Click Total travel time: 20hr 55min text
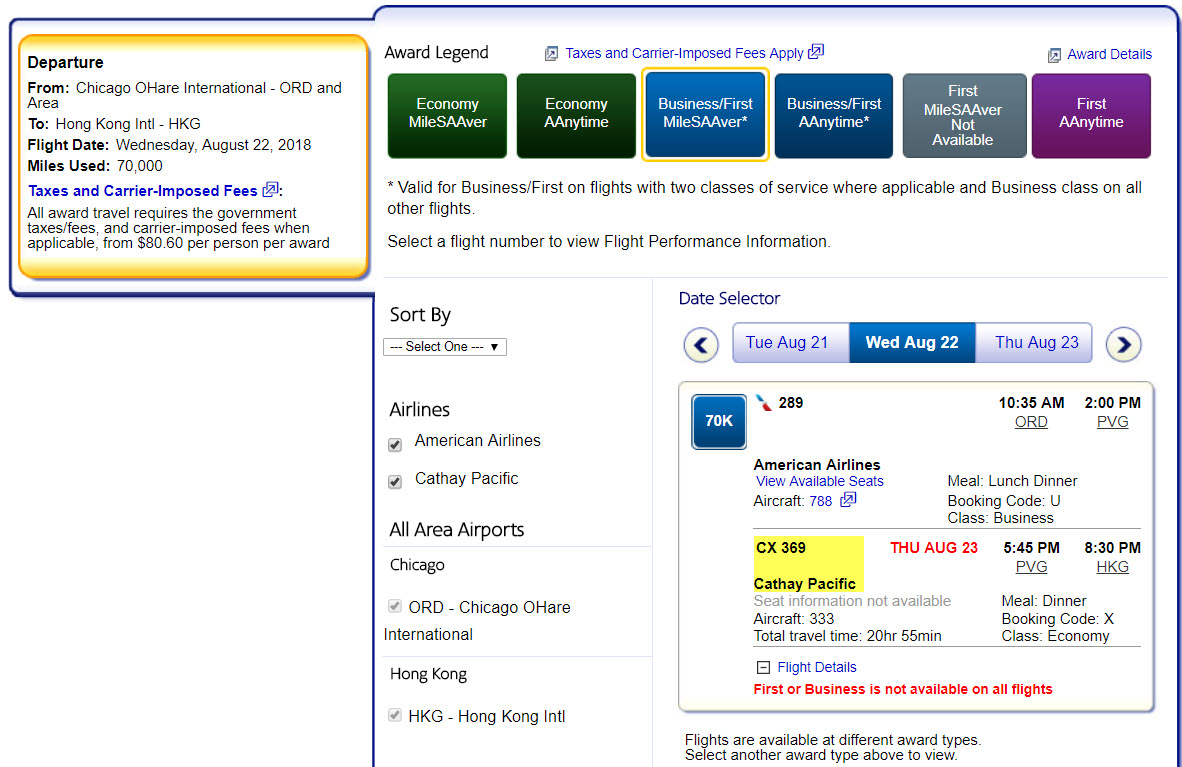This screenshot has height=767, width=1182. pyautogui.click(x=847, y=636)
